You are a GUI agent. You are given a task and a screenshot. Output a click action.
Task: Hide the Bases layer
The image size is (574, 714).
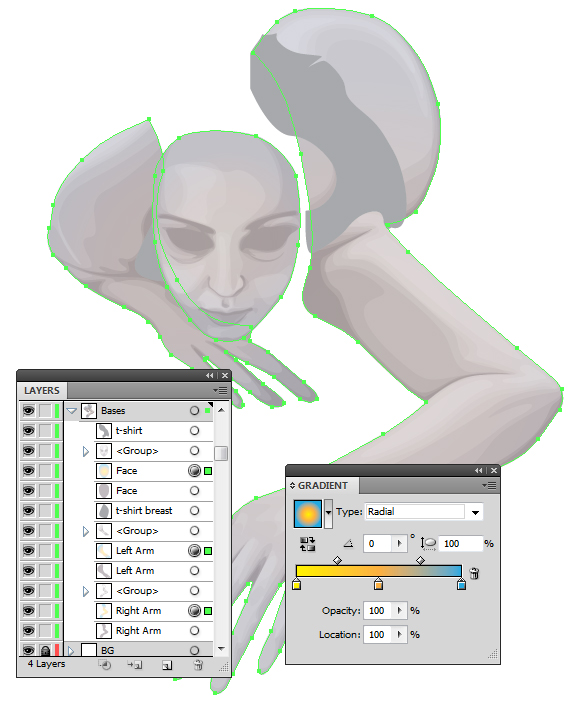pyautogui.click(x=28, y=411)
